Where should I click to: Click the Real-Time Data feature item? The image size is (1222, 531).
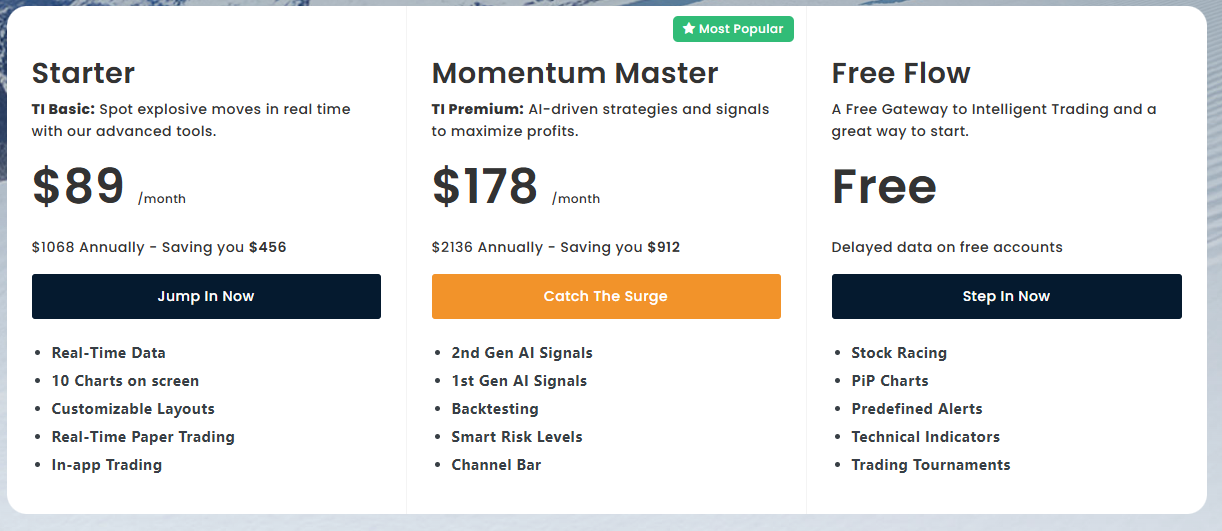click(x=108, y=353)
